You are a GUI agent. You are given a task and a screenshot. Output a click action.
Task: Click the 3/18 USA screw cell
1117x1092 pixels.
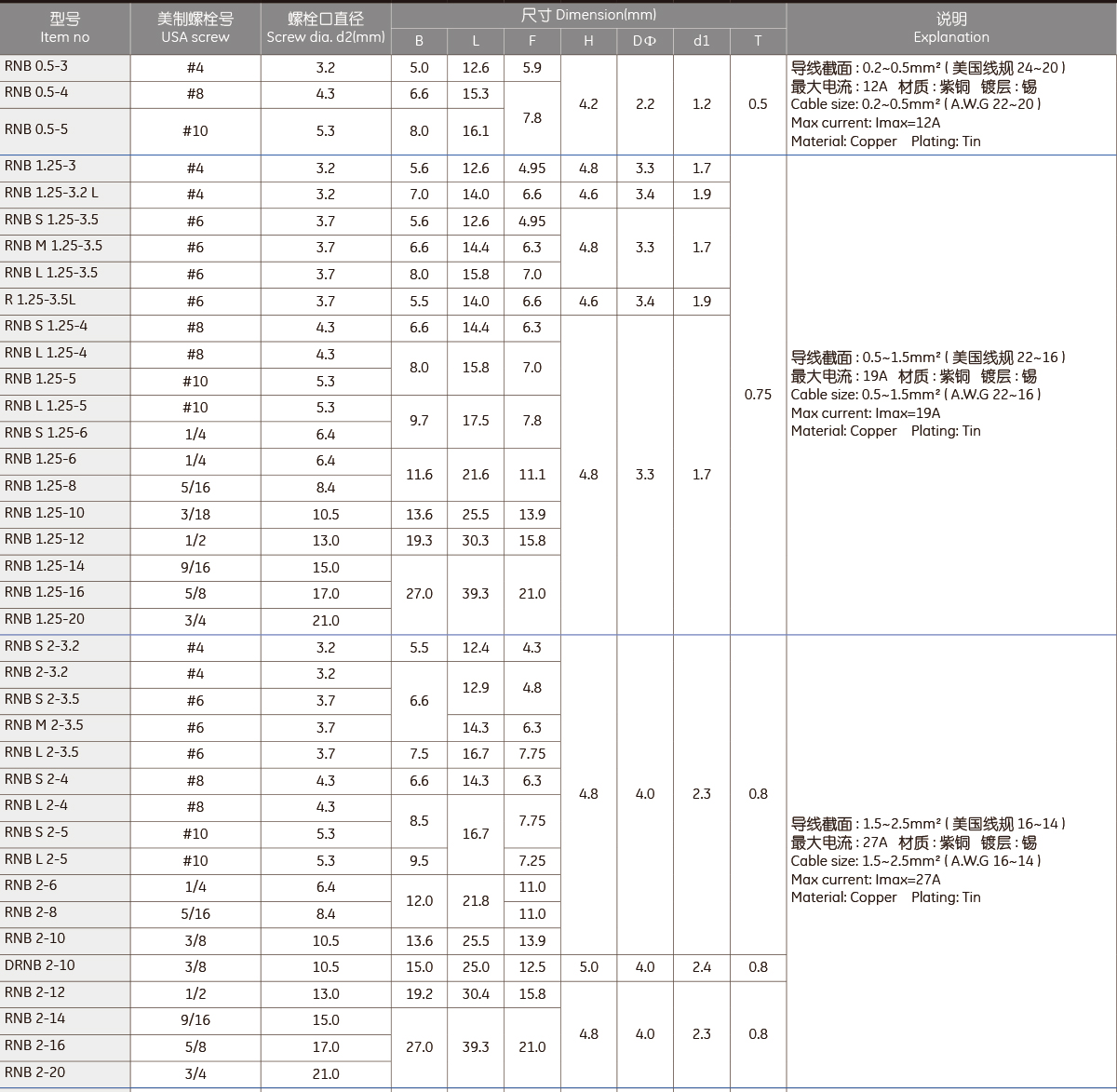coord(195,514)
